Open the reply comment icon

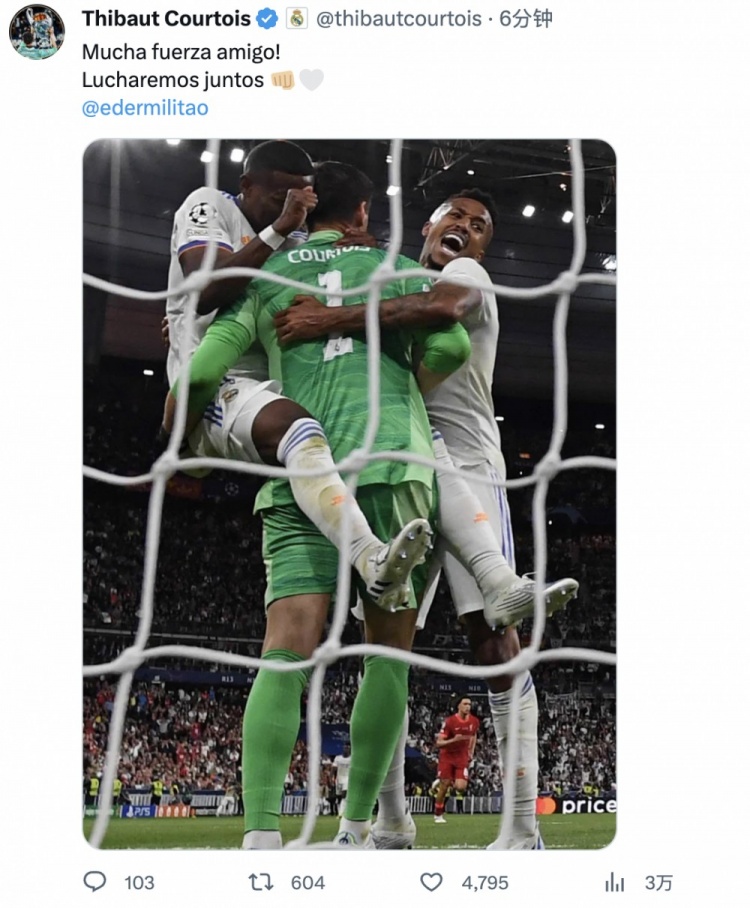point(95,882)
